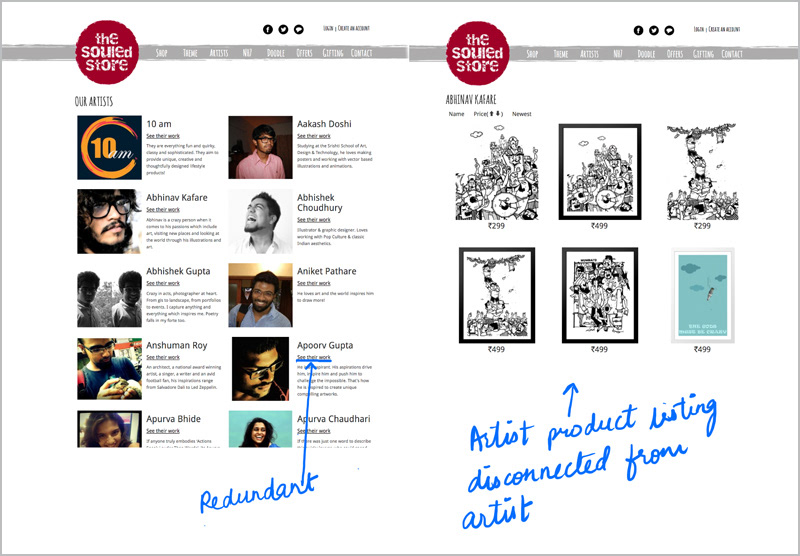Sort the product listing by Name
The image size is (800, 556).
(456, 114)
